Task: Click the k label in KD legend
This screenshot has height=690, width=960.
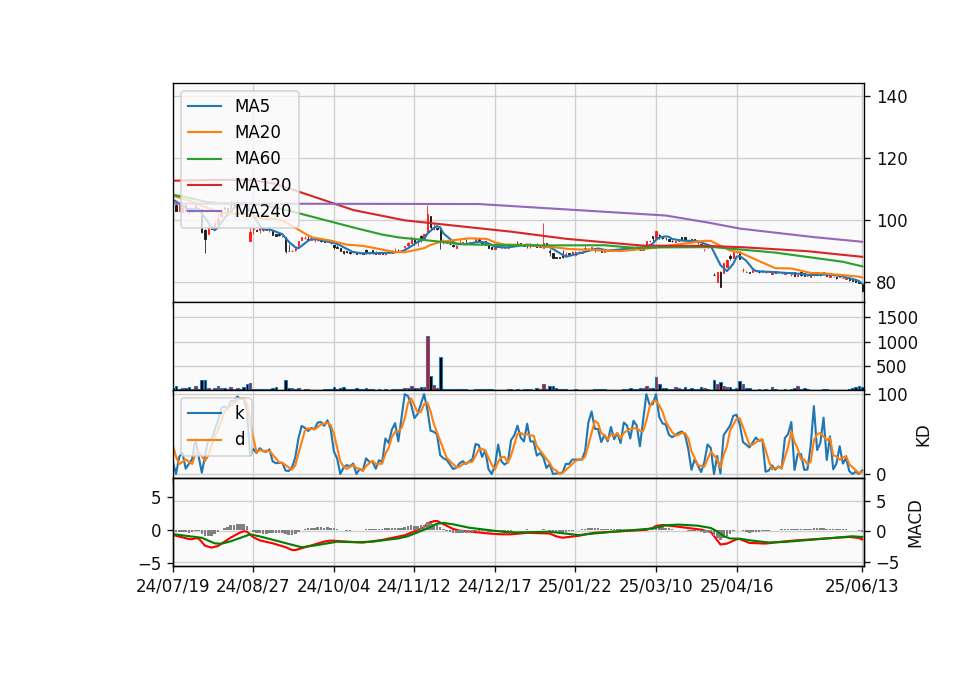Action: pyautogui.click(x=239, y=413)
